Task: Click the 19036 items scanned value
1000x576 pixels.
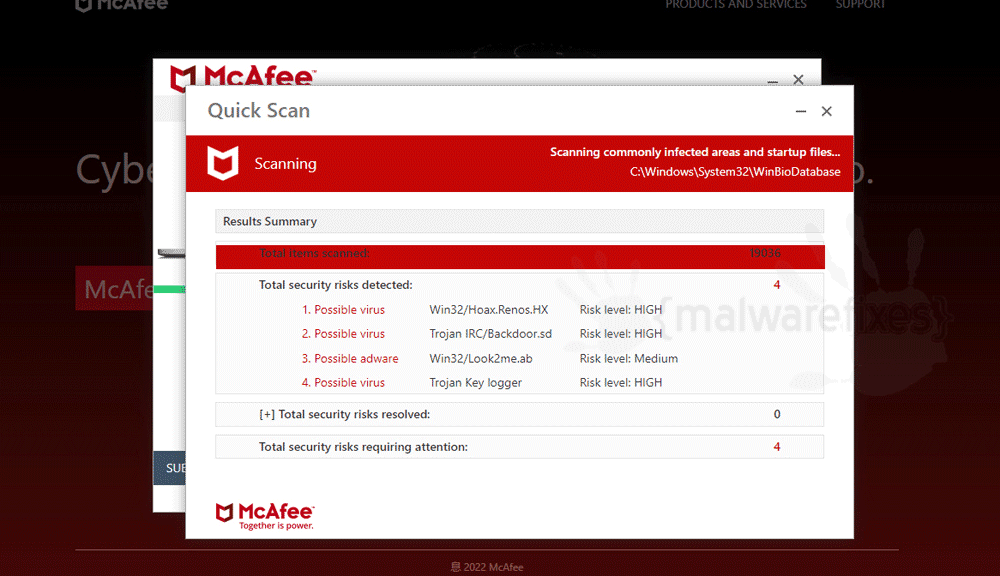Action: 765,253
